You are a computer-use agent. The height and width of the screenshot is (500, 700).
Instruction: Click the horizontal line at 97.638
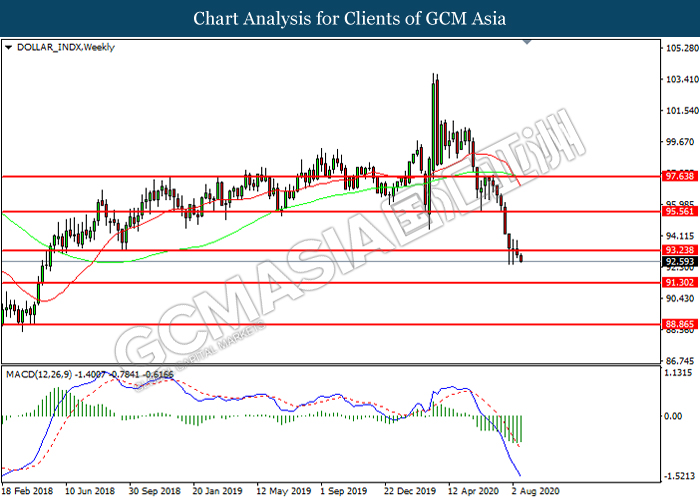pyautogui.click(x=330, y=177)
